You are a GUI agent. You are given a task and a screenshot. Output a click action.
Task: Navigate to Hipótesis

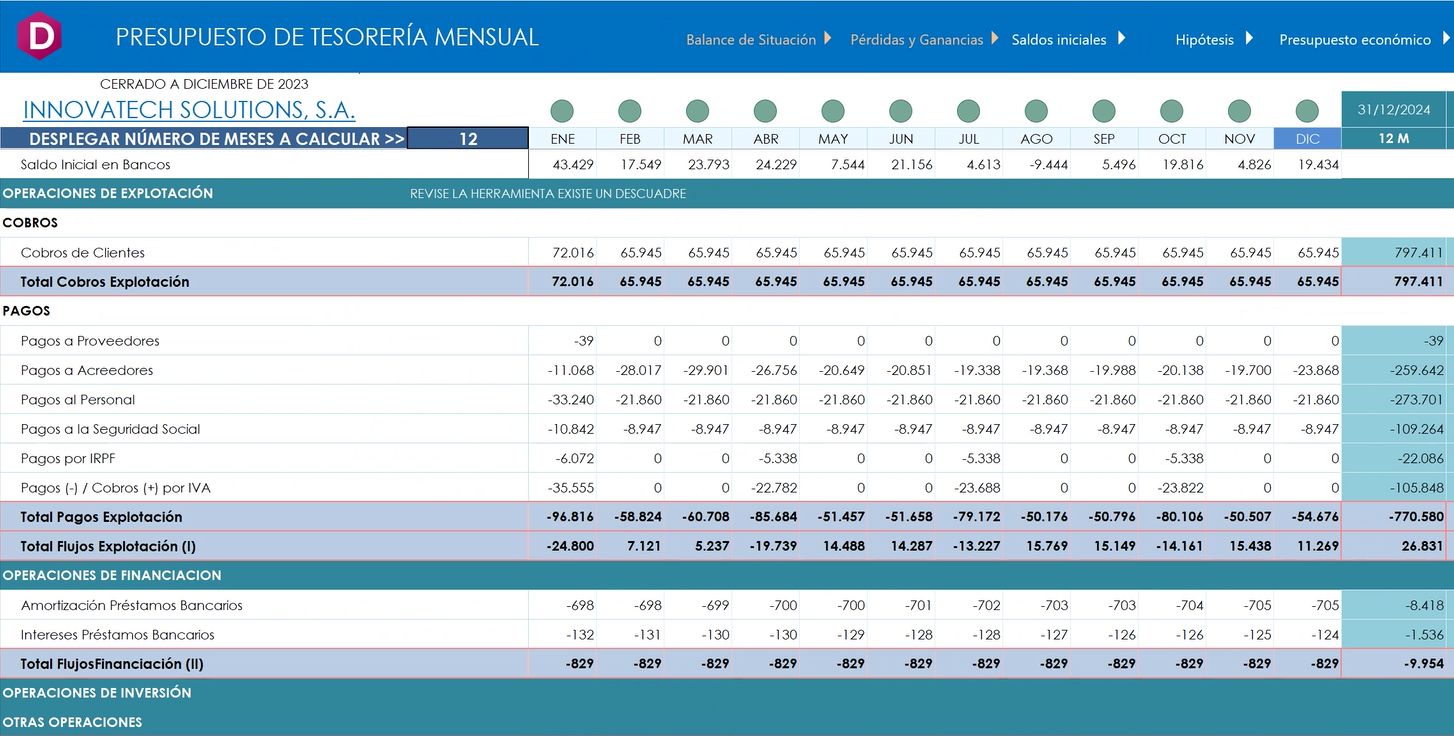point(1204,40)
